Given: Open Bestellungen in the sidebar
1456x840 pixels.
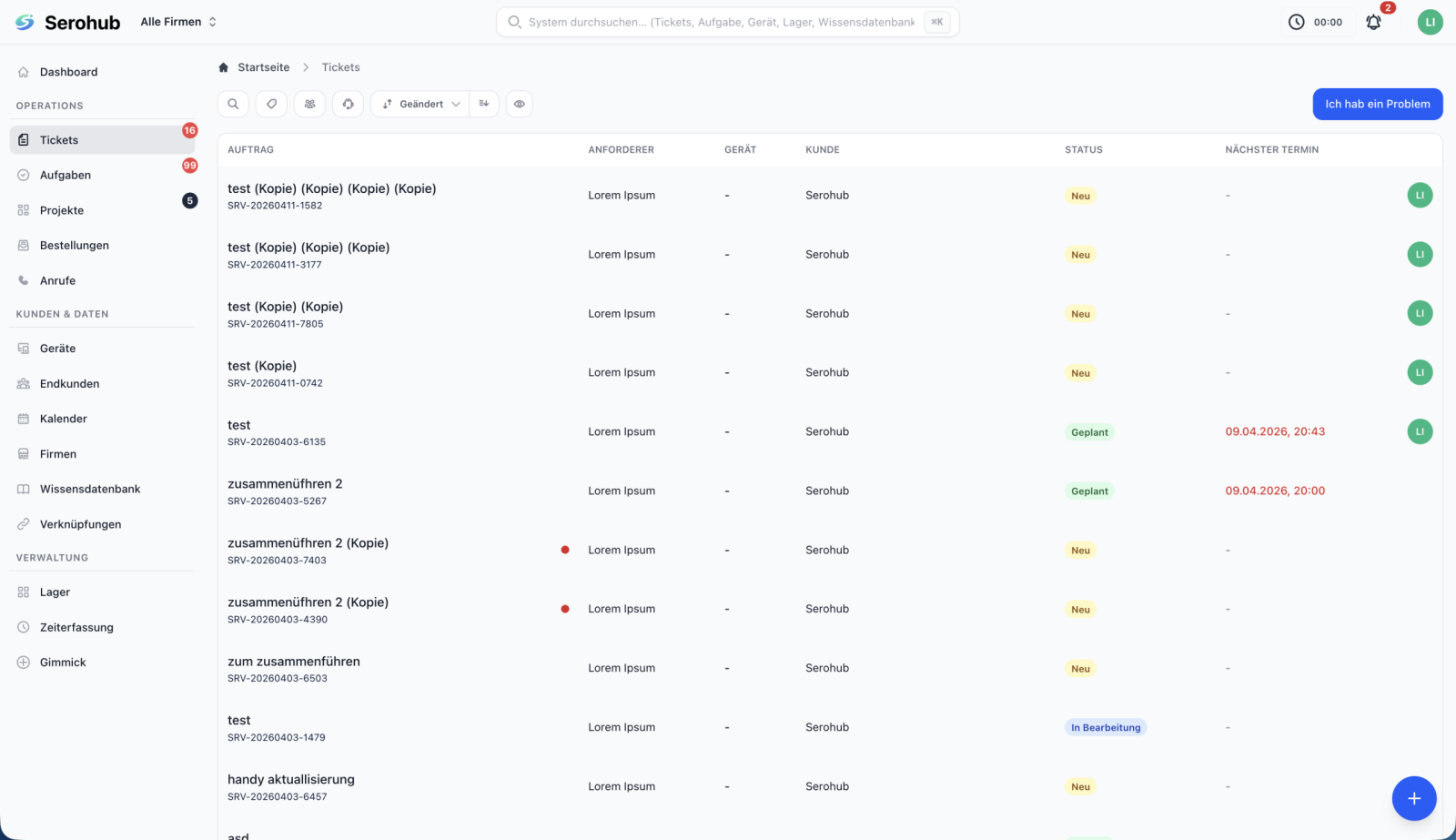Looking at the screenshot, I should tap(102, 246).
